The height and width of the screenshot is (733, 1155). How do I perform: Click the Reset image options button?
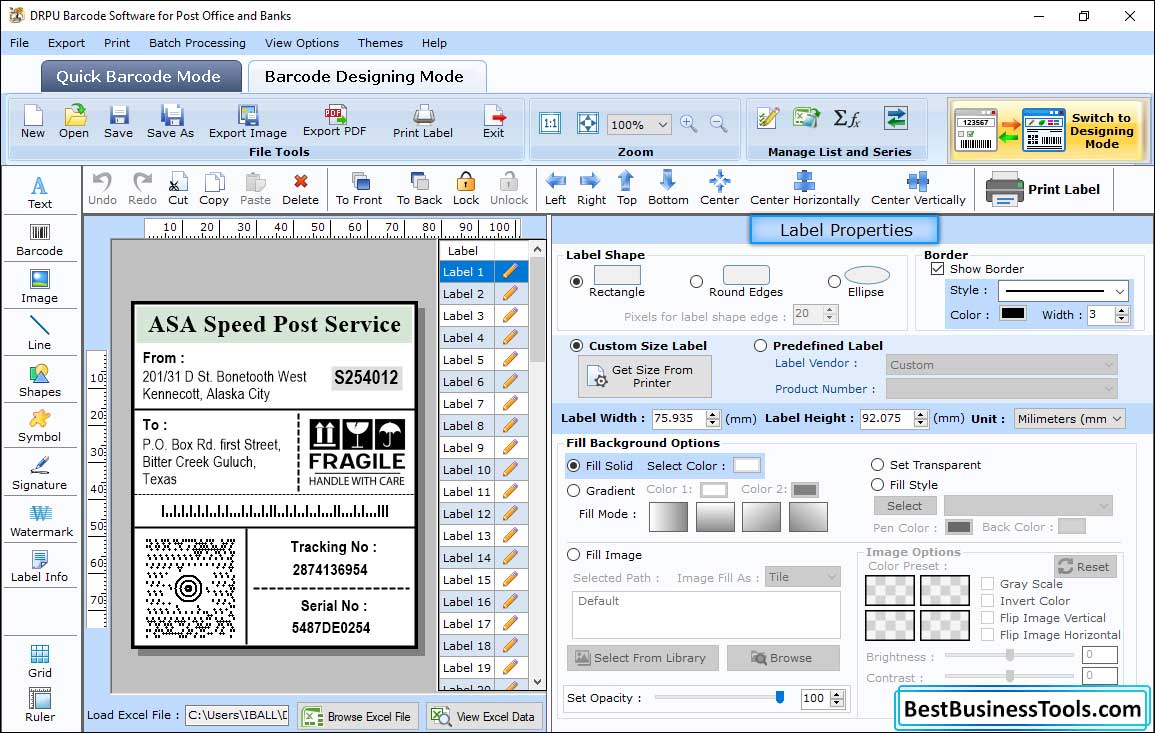[1084, 567]
